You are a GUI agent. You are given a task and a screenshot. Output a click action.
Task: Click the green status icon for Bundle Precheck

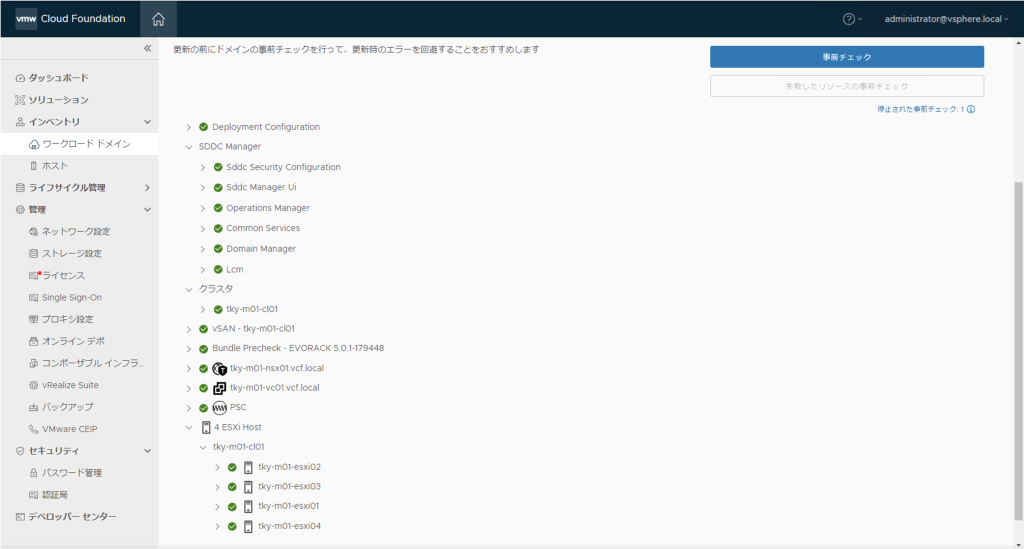point(204,349)
